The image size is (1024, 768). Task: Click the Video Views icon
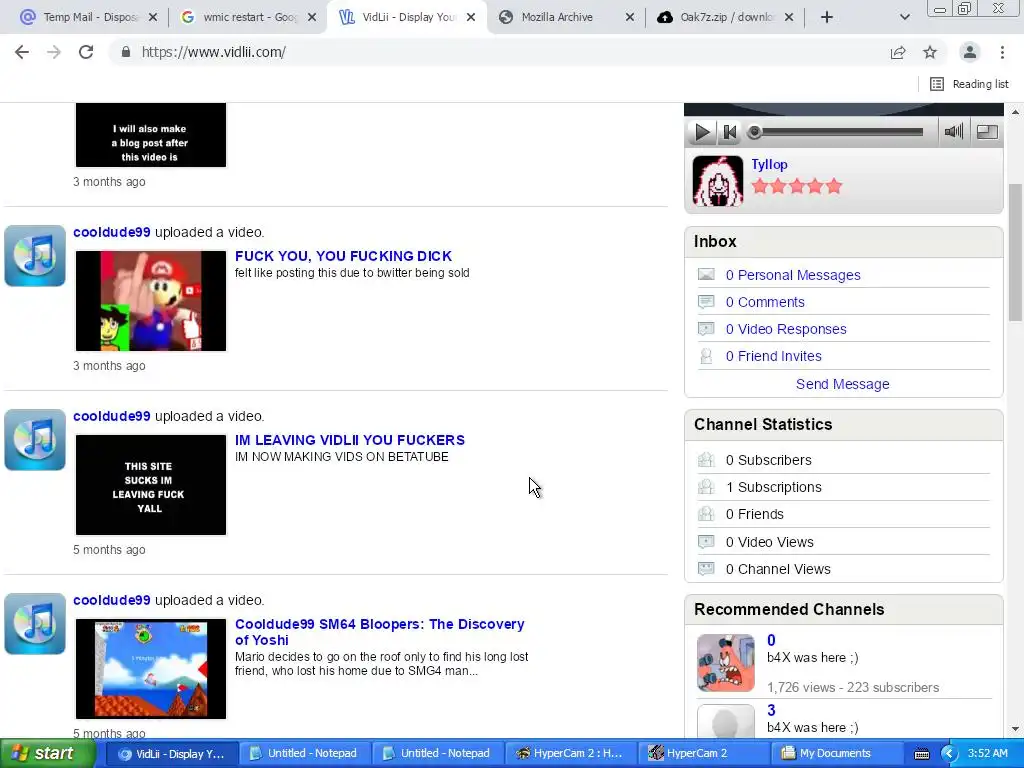click(706, 541)
